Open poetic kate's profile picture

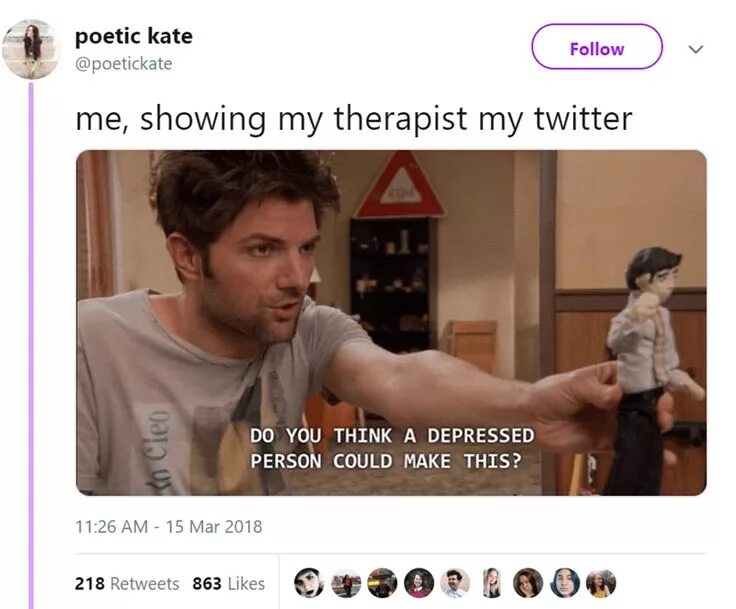32,49
